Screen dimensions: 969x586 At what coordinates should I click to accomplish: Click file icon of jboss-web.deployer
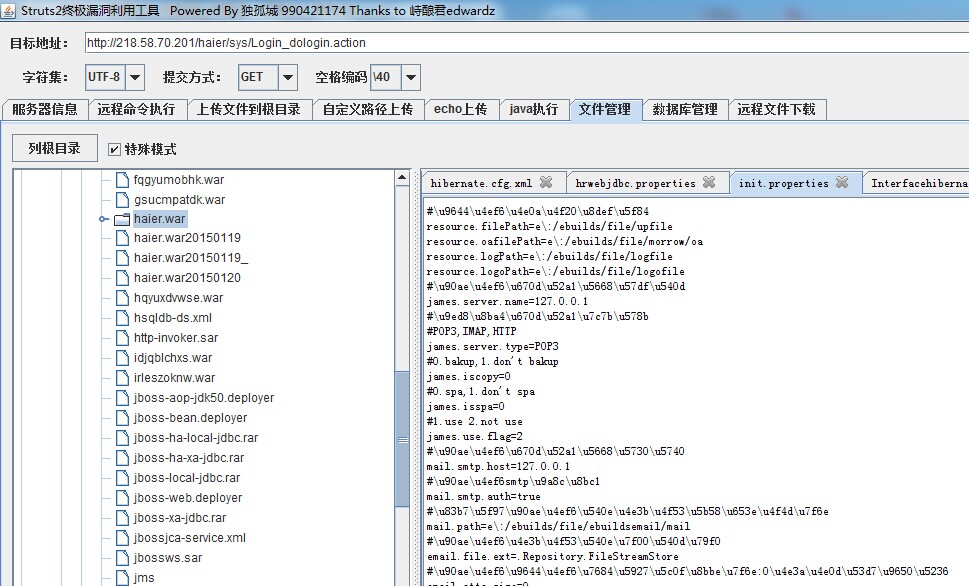tap(122, 498)
